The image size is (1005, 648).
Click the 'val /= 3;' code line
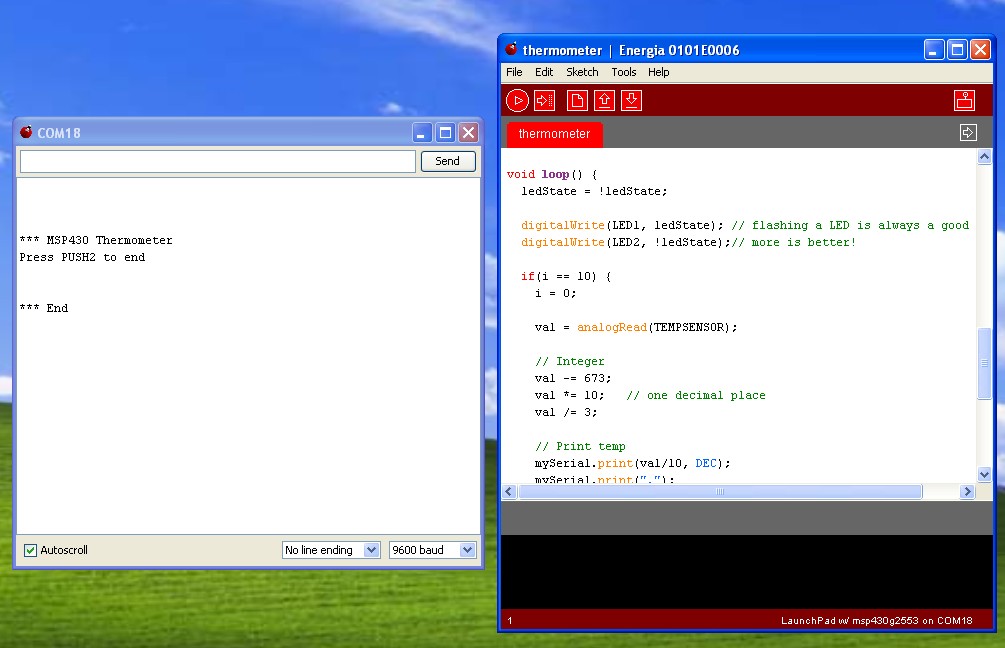(566, 412)
